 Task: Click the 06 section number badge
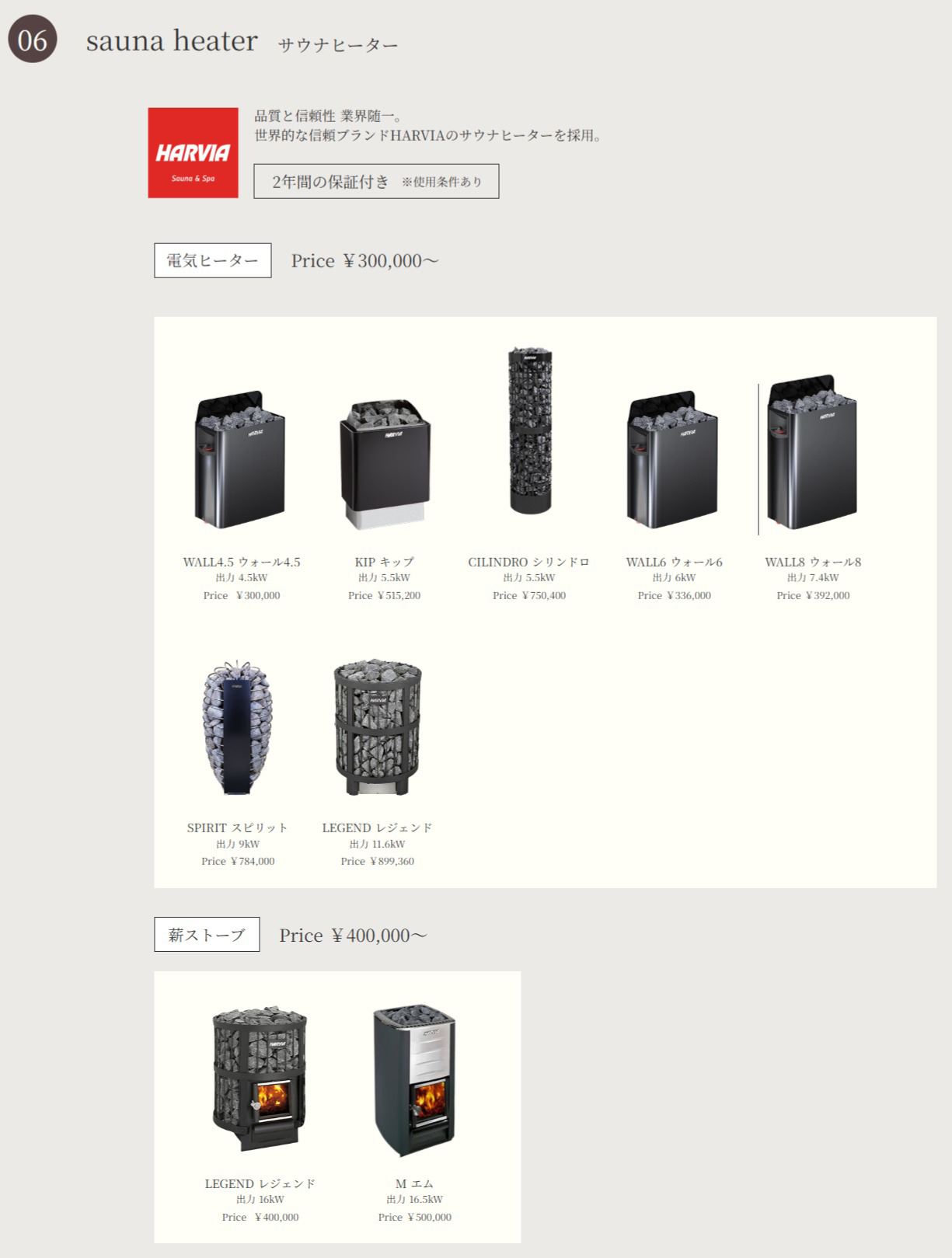coord(33,39)
